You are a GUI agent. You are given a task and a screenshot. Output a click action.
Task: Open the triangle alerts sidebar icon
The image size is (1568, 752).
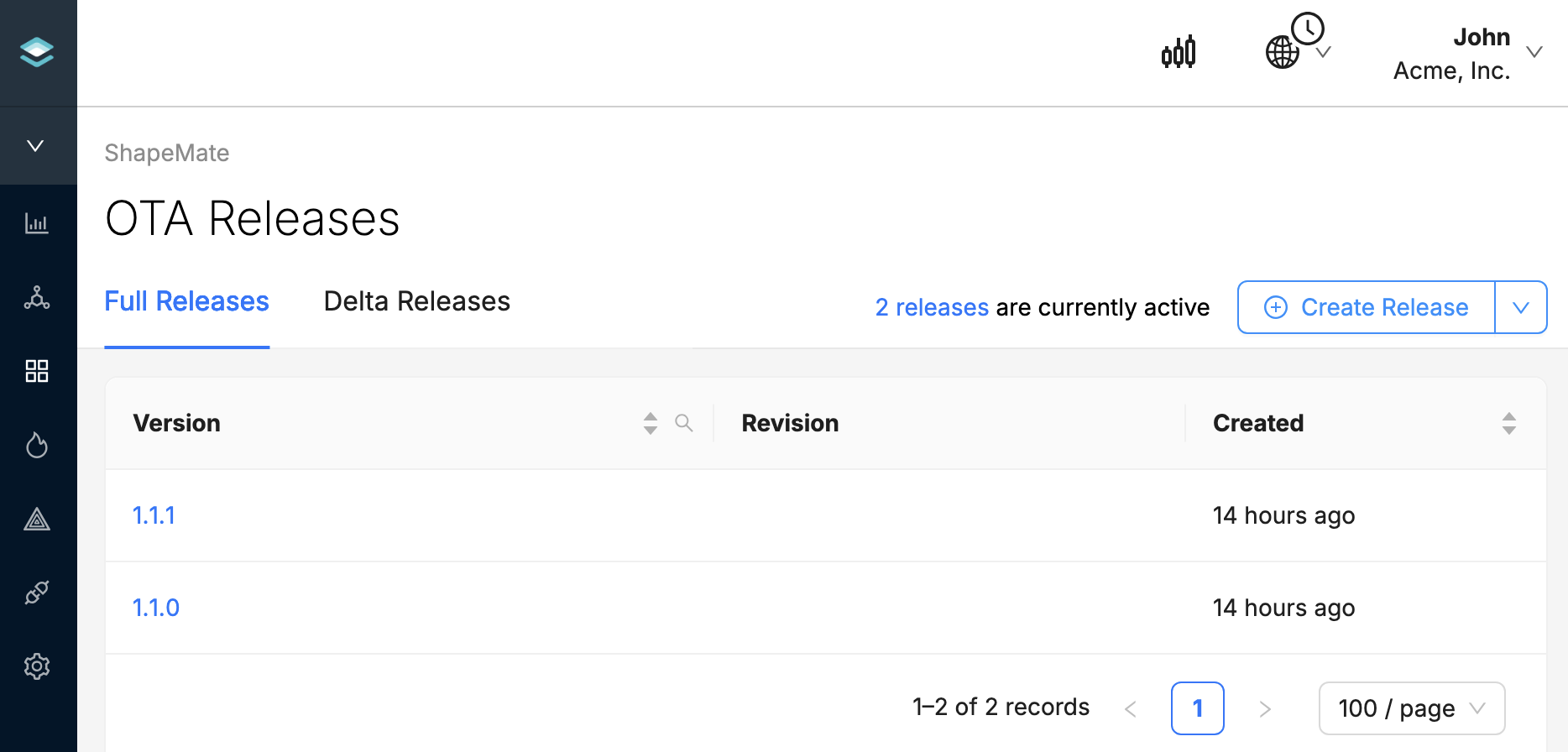pos(37,520)
